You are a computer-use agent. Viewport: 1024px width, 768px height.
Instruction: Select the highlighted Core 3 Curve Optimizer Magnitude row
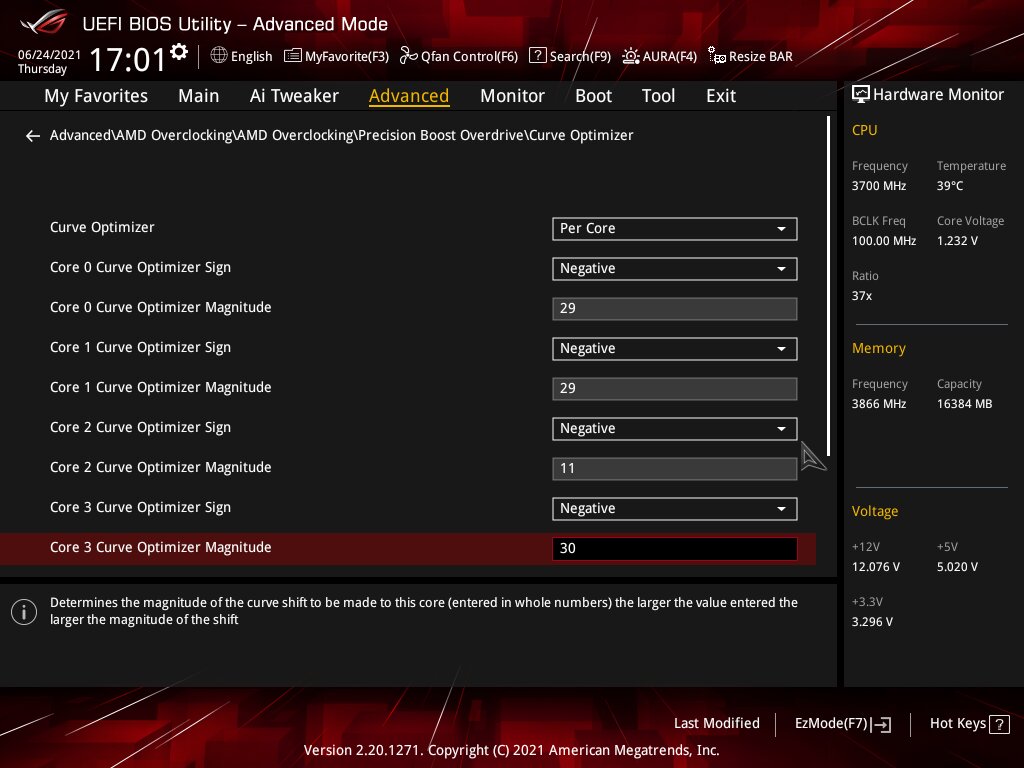point(408,549)
